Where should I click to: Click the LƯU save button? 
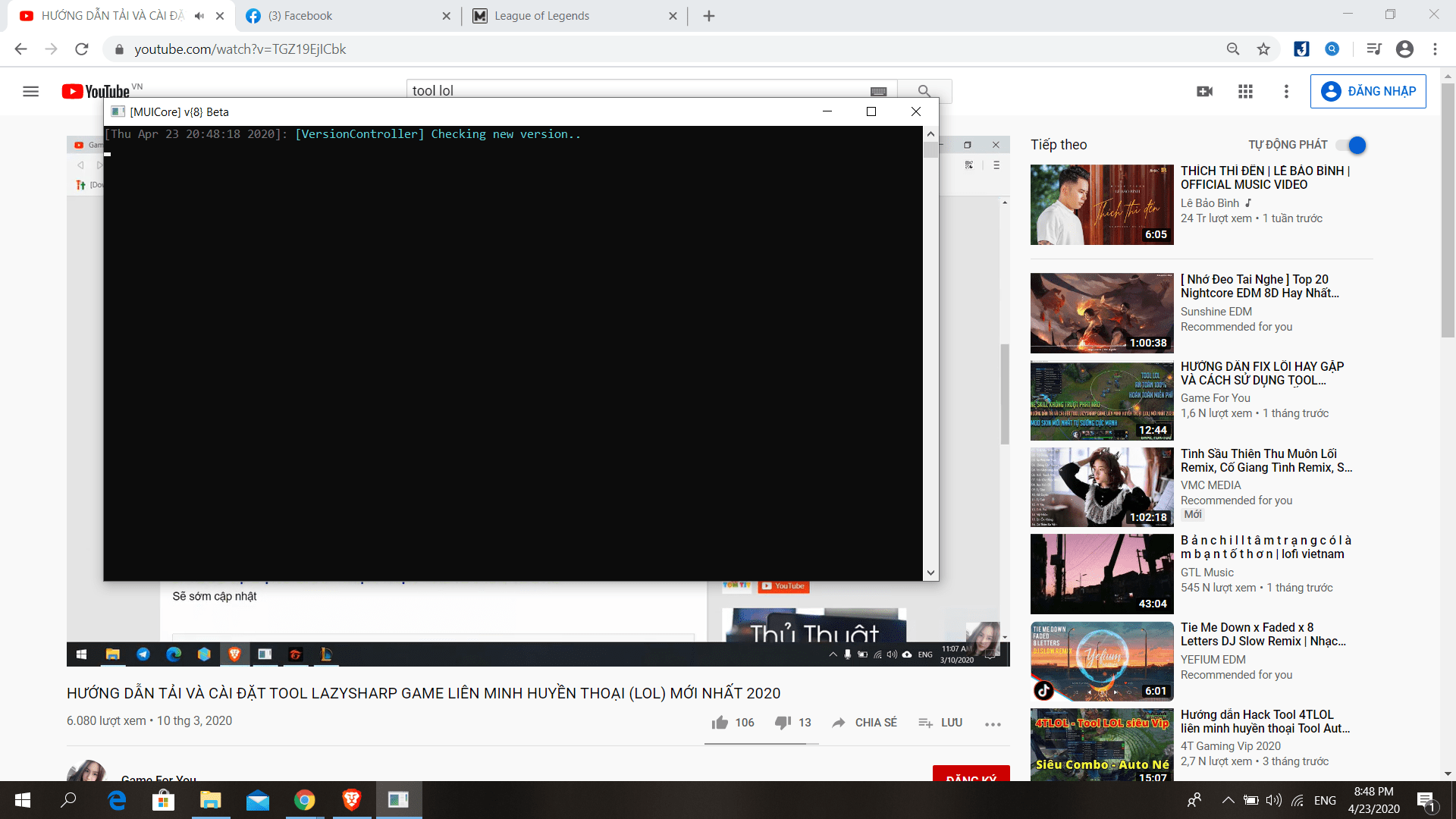[x=940, y=723]
